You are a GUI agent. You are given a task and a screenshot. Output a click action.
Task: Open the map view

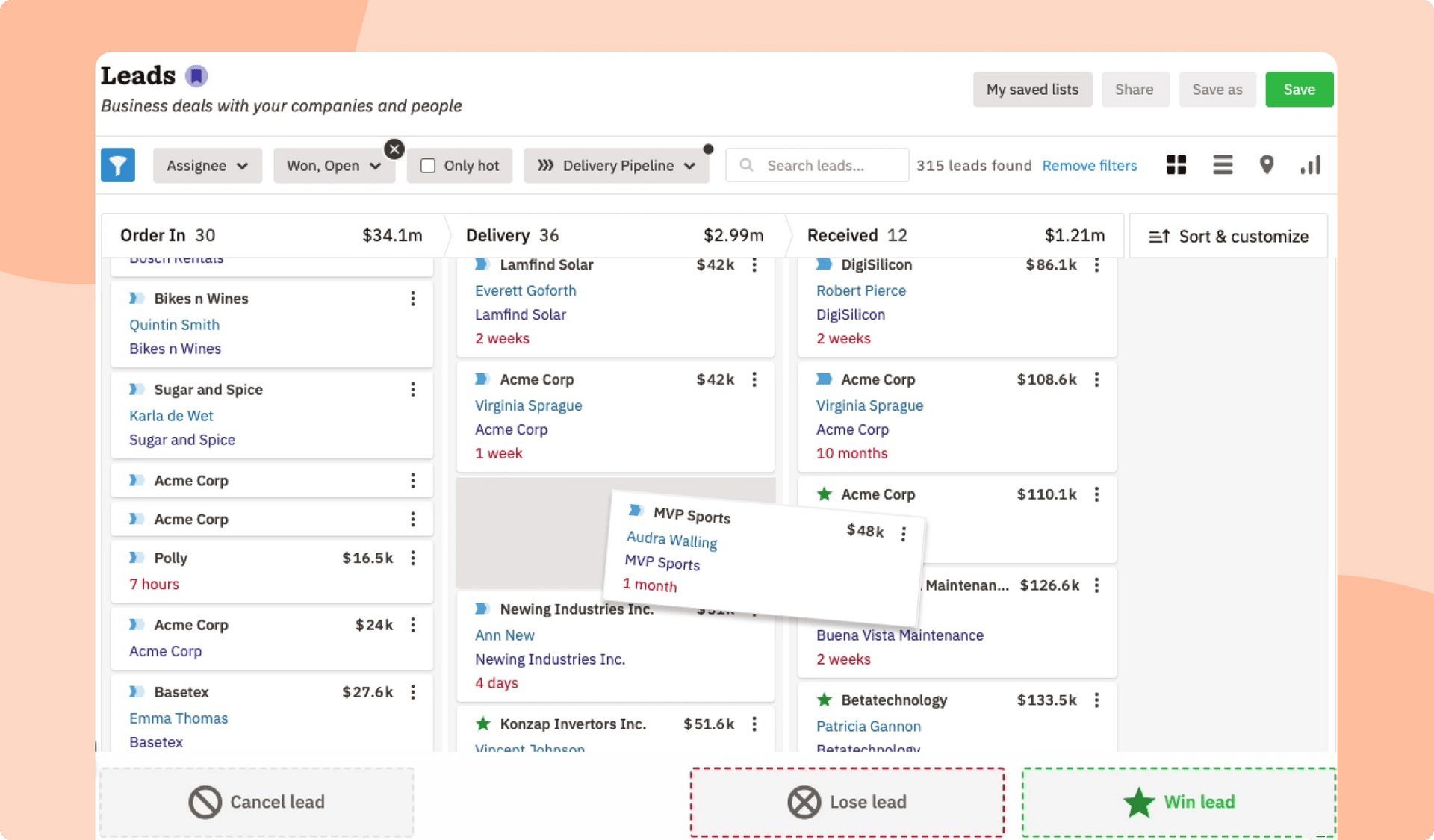point(1267,164)
